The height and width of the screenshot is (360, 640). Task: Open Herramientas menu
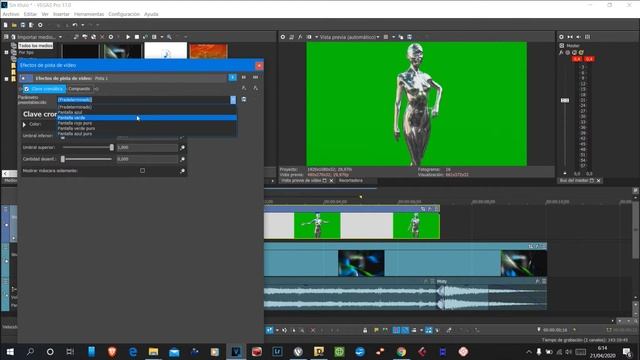tap(89, 14)
